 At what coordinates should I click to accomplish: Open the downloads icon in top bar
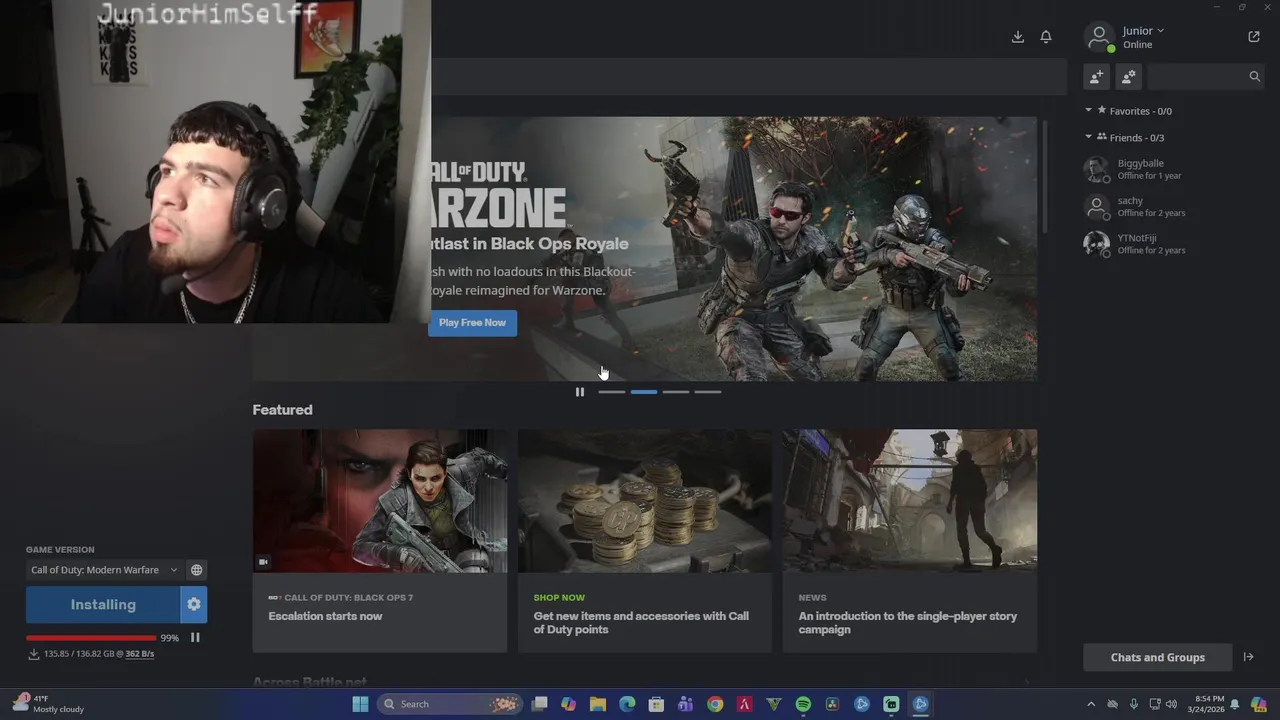pyautogui.click(x=1018, y=37)
